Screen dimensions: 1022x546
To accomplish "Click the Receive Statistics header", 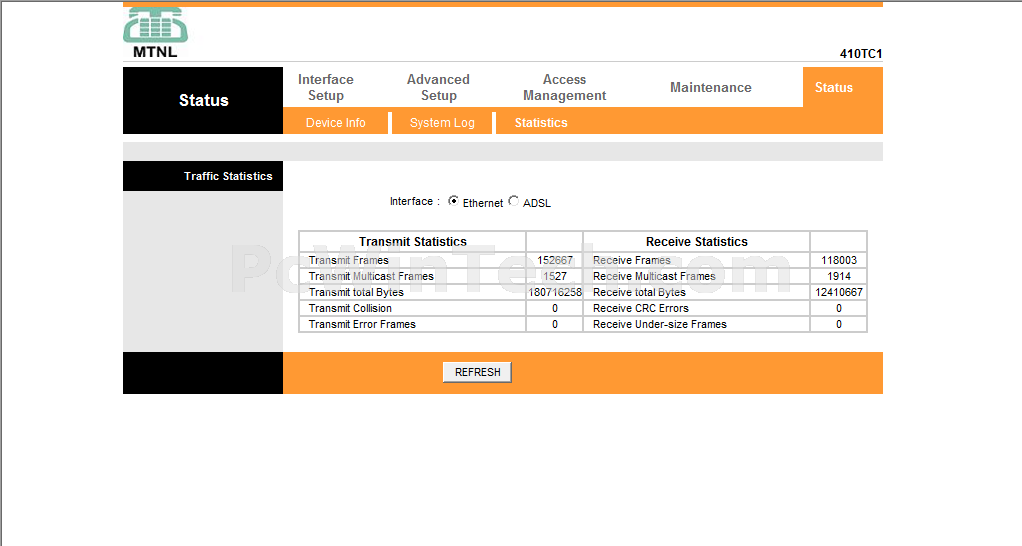I will [697, 242].
